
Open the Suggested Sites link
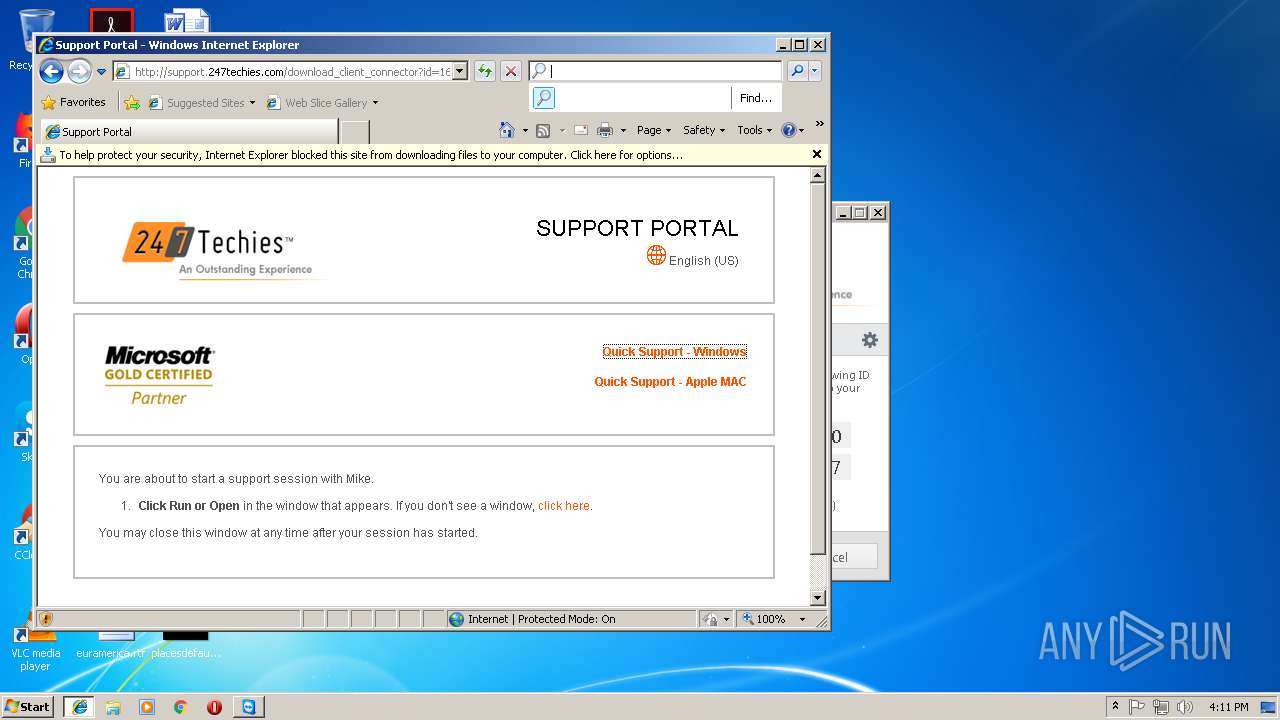pyautogui.click(x=201, y=102)
